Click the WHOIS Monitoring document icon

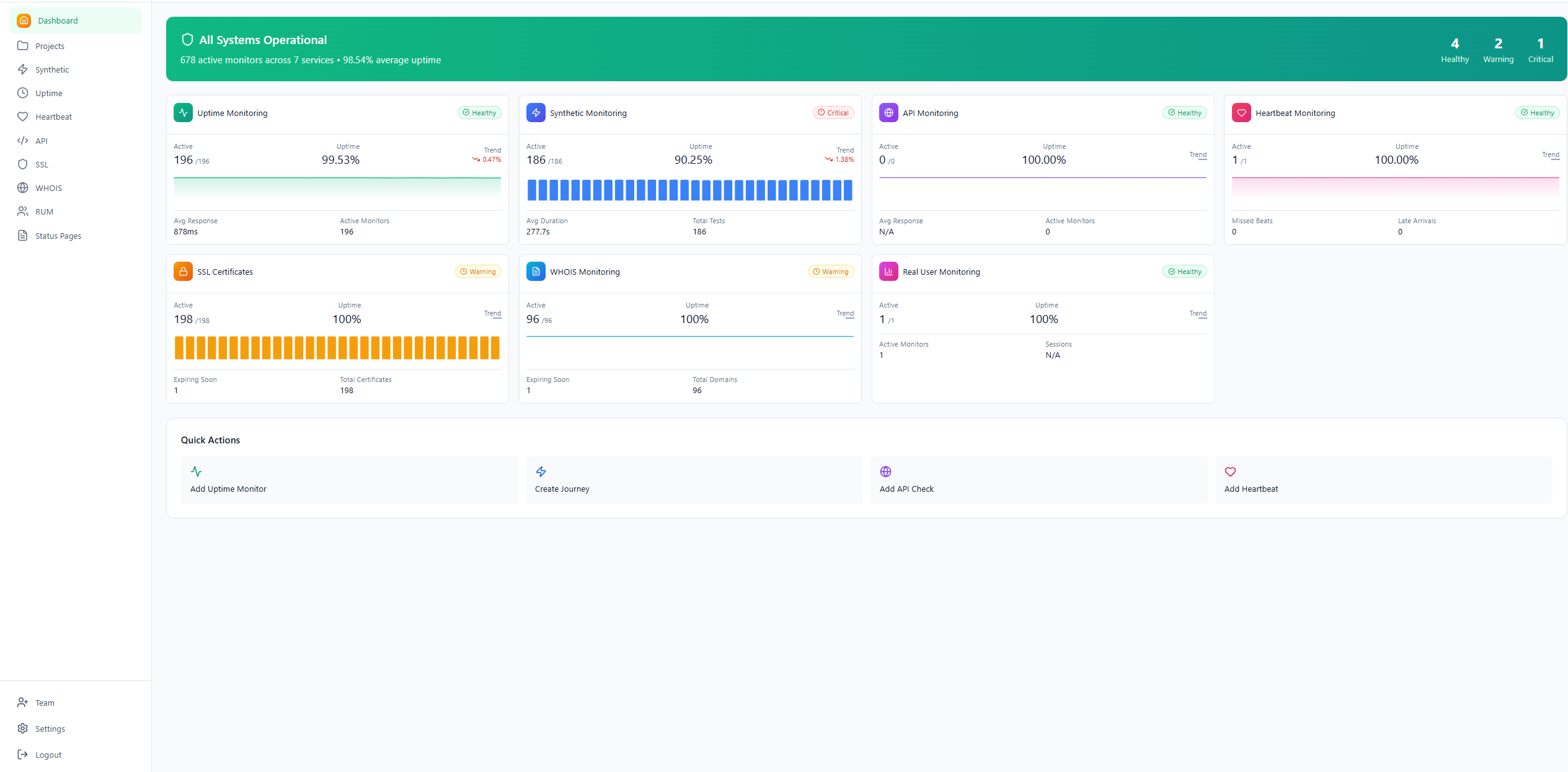click(536, 272)
